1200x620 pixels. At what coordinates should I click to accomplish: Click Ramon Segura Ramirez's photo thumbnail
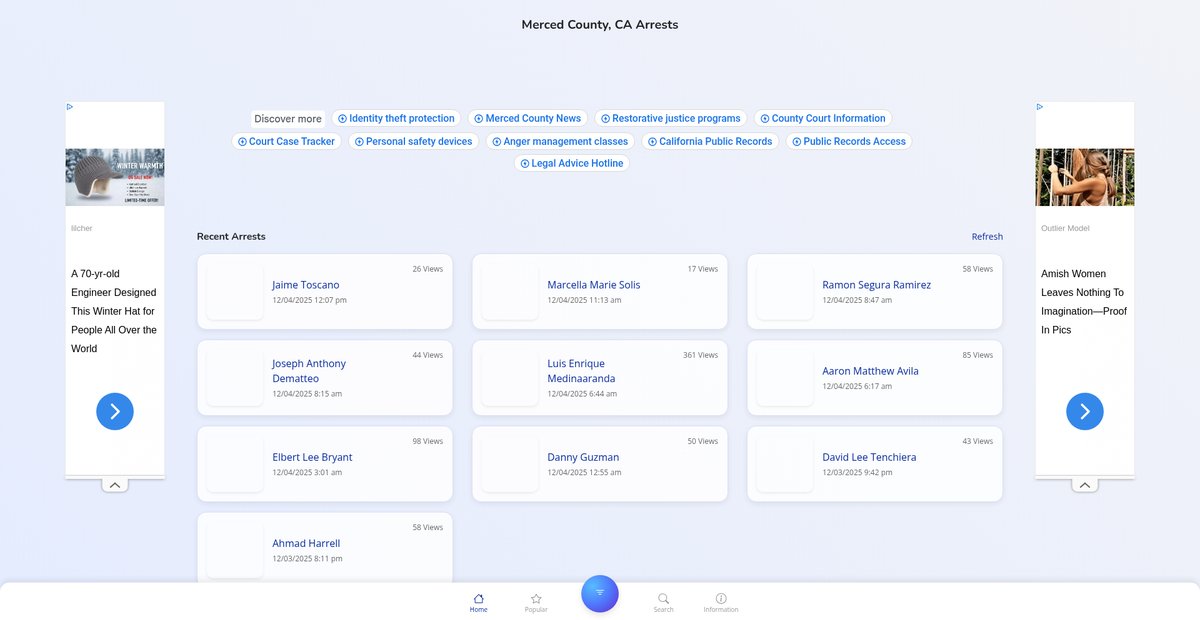click(x=785, y=292)
